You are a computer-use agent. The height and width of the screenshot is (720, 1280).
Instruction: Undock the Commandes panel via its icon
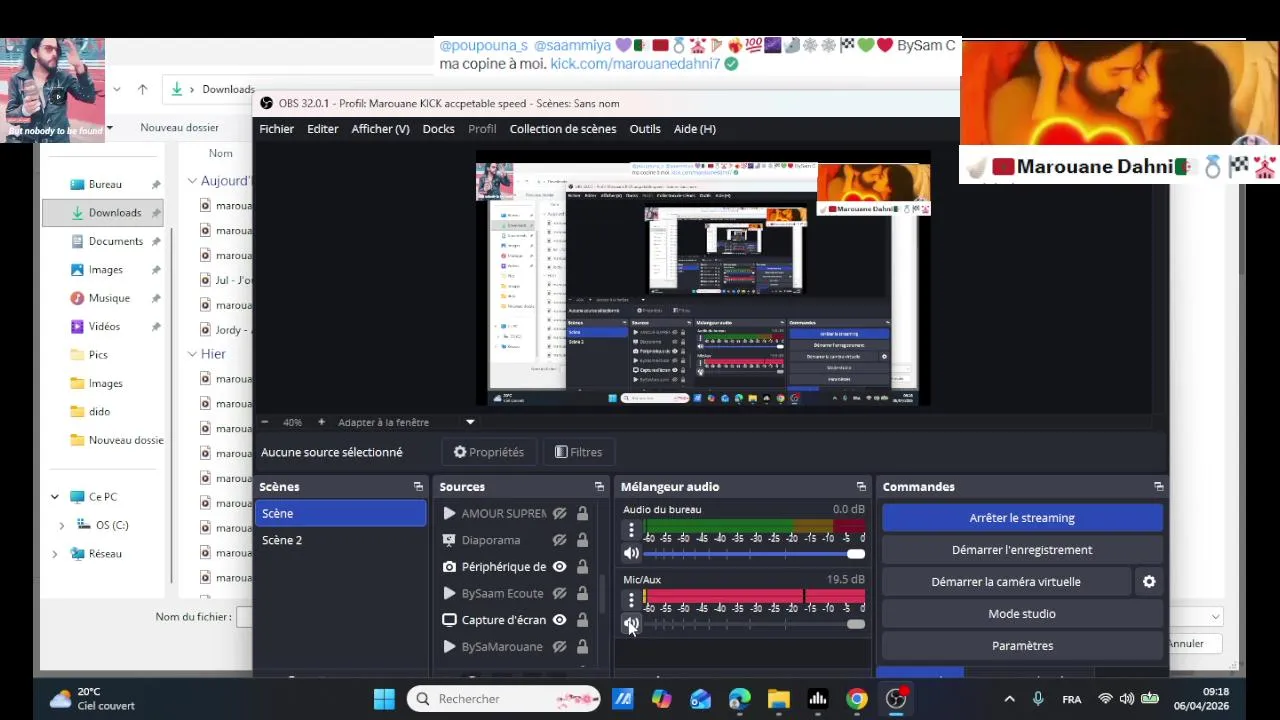click(x=1158, y=487)
